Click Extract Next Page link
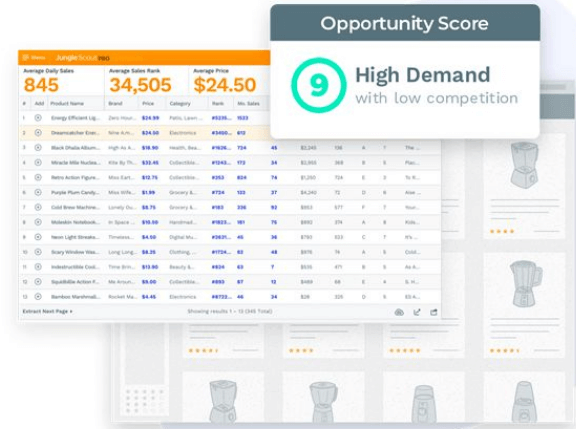 pyautogui.click(x=47, y=311)
